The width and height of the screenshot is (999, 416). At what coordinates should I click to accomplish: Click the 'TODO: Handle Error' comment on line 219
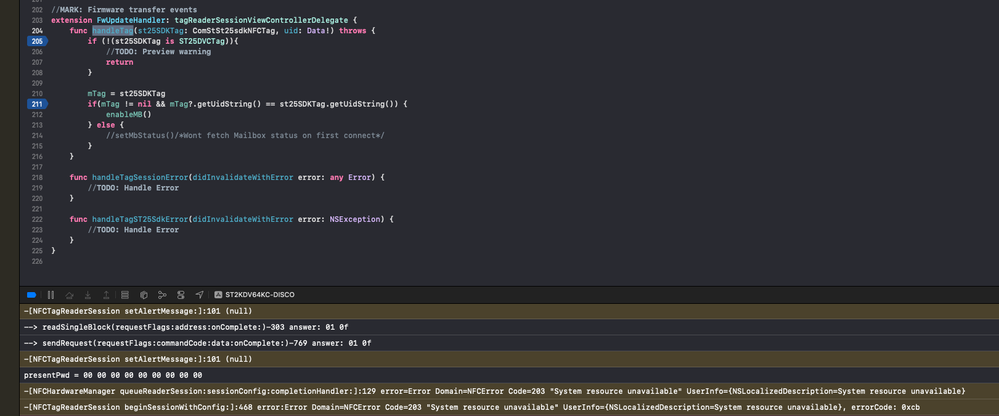tap(133, 188)
